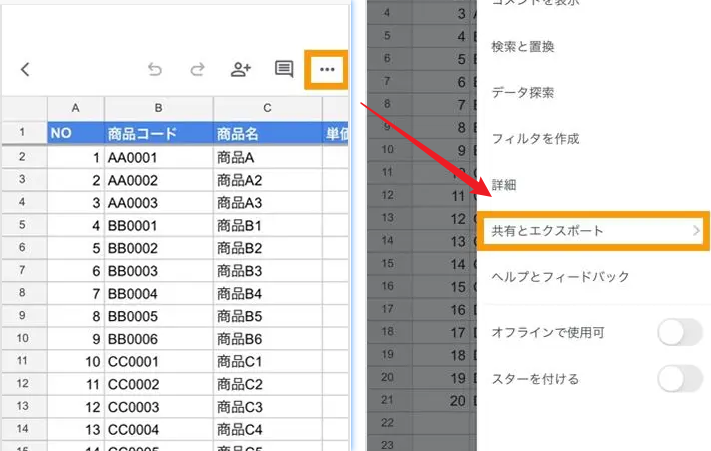Viewport: 711px width, 451px height.
Task: Select cell AA0002
Action: click(x=159, y=180)
